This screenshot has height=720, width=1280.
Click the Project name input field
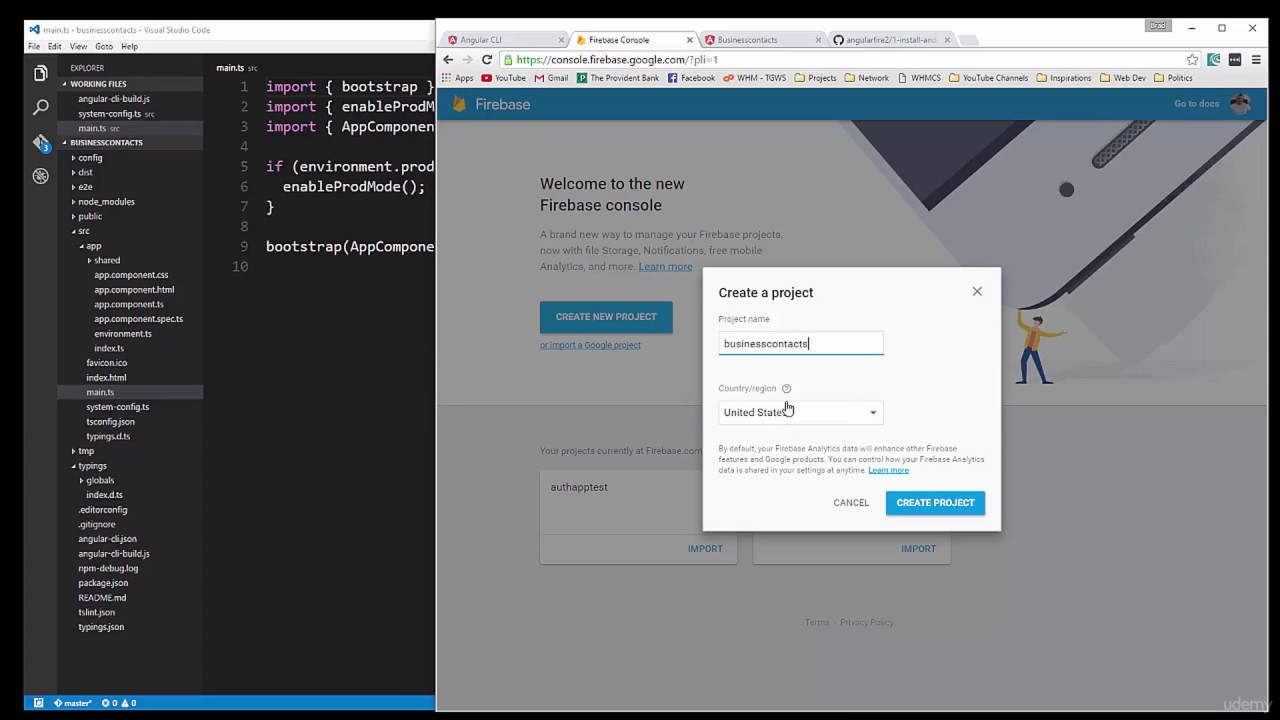click(800, 343)
